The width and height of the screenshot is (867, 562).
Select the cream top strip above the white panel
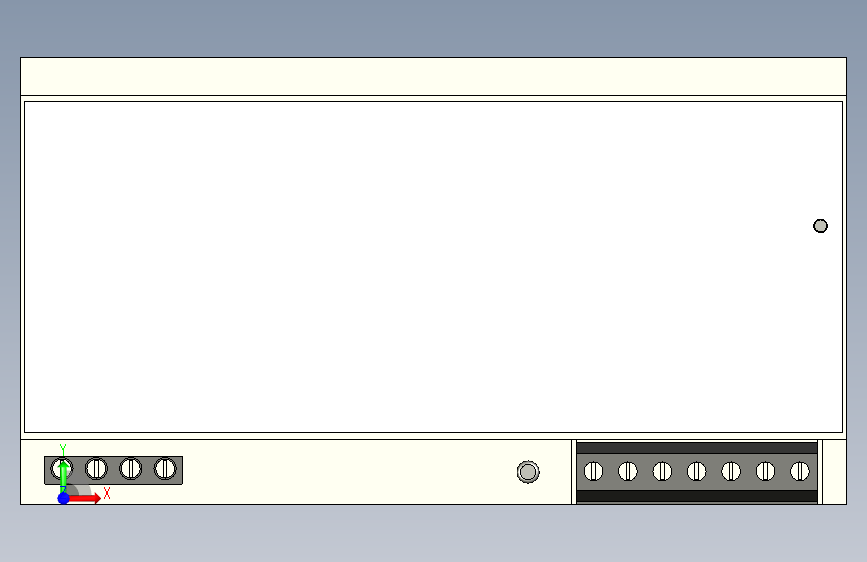(x=434, y=76)
